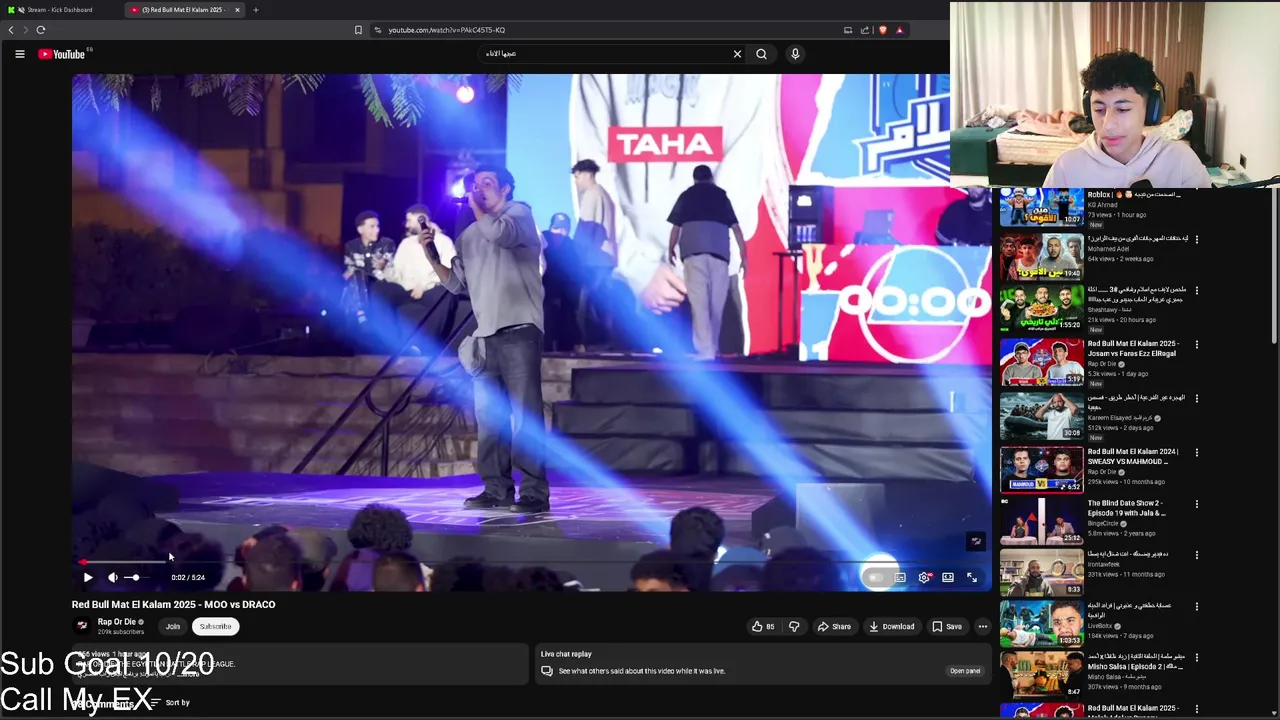Open options menu for The Blind Date Show
Screen dimensions: 1280x720
[1197, 504]
